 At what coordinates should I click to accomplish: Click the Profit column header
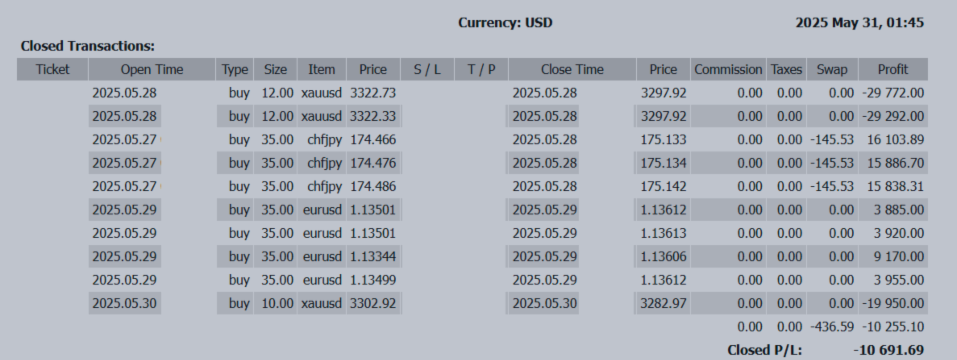pos(893,70)
